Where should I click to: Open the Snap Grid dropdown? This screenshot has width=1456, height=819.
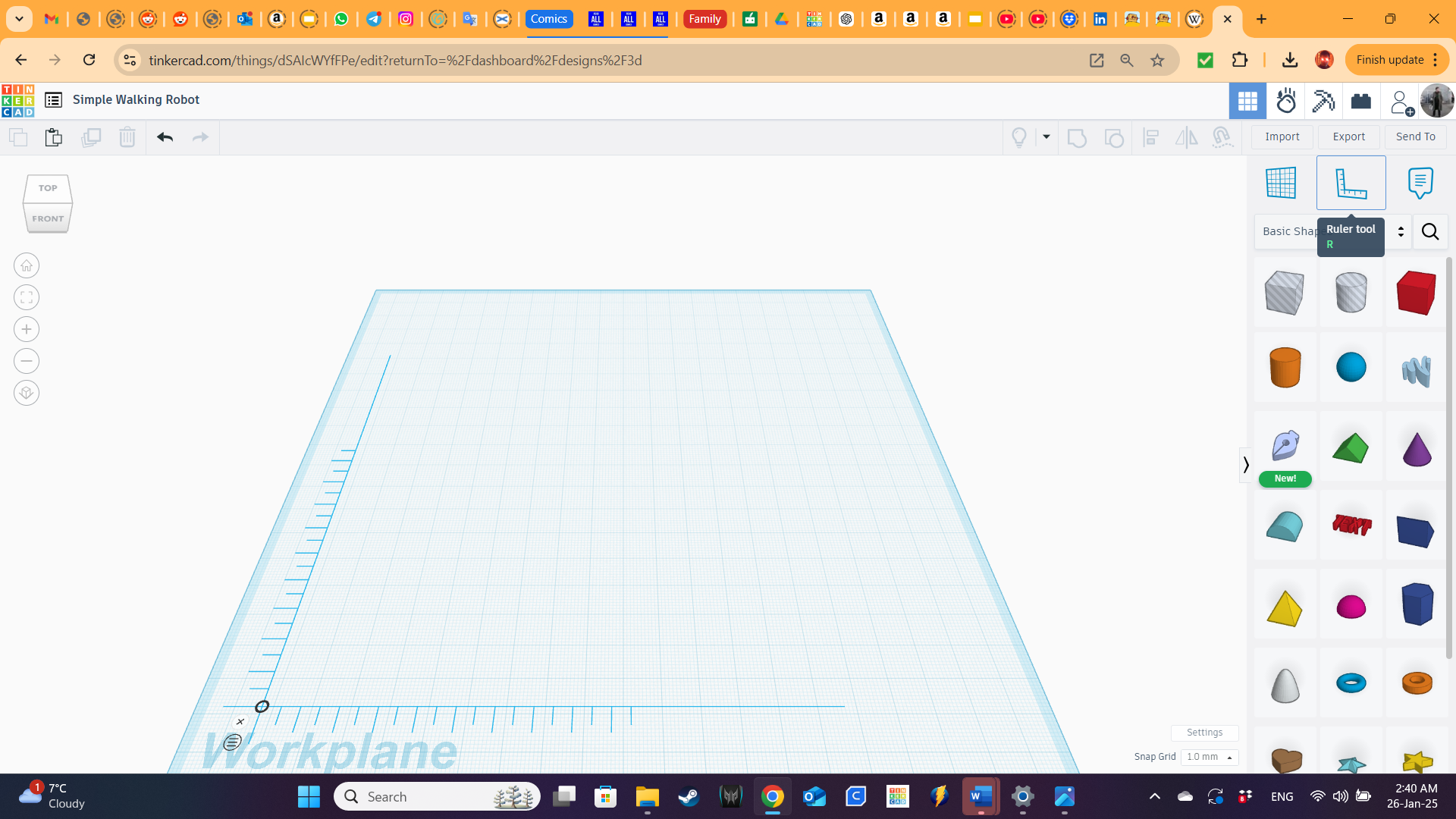(1210, 756)
